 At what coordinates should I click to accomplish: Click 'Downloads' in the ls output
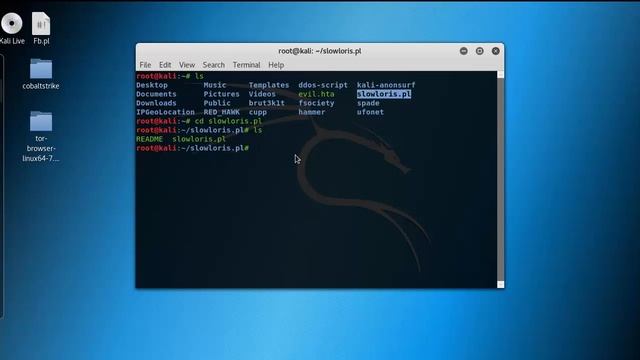tap(156, 103)
